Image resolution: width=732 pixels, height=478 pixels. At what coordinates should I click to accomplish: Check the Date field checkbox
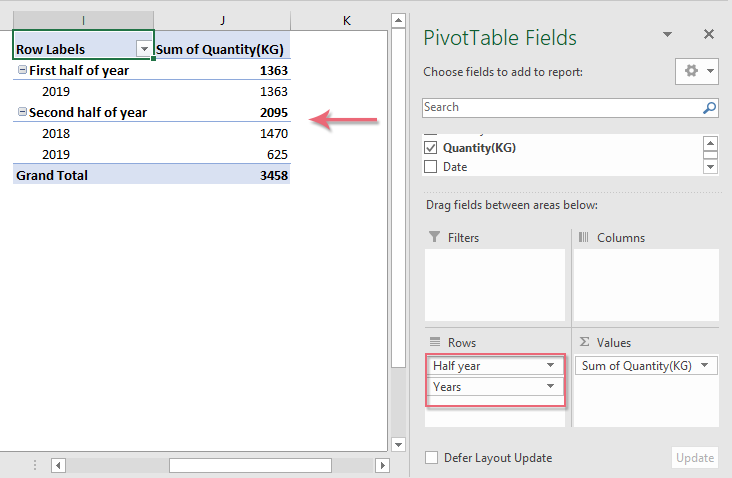point(431,167)
